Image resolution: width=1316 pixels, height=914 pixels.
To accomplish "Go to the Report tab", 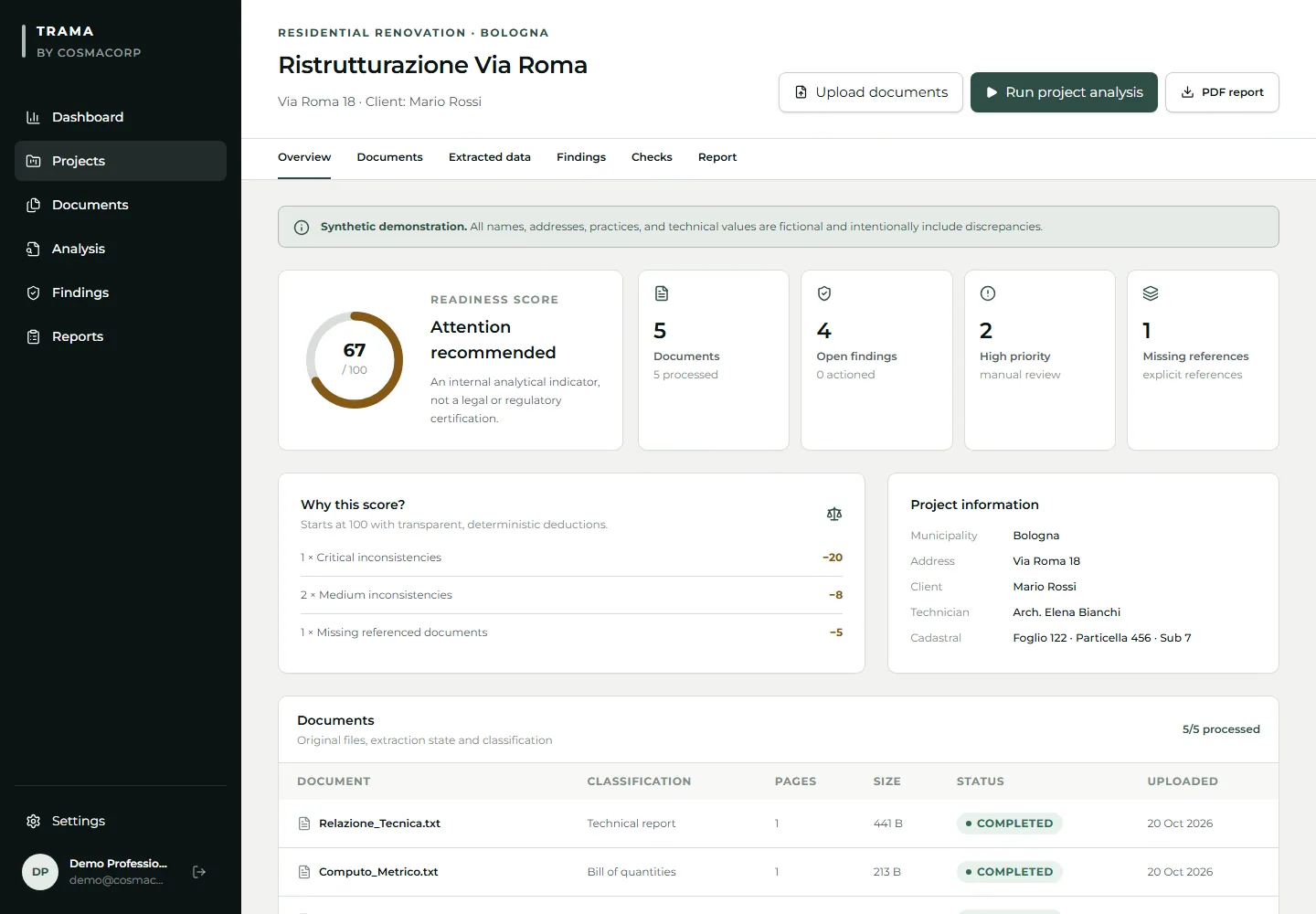I will (717, 157).
